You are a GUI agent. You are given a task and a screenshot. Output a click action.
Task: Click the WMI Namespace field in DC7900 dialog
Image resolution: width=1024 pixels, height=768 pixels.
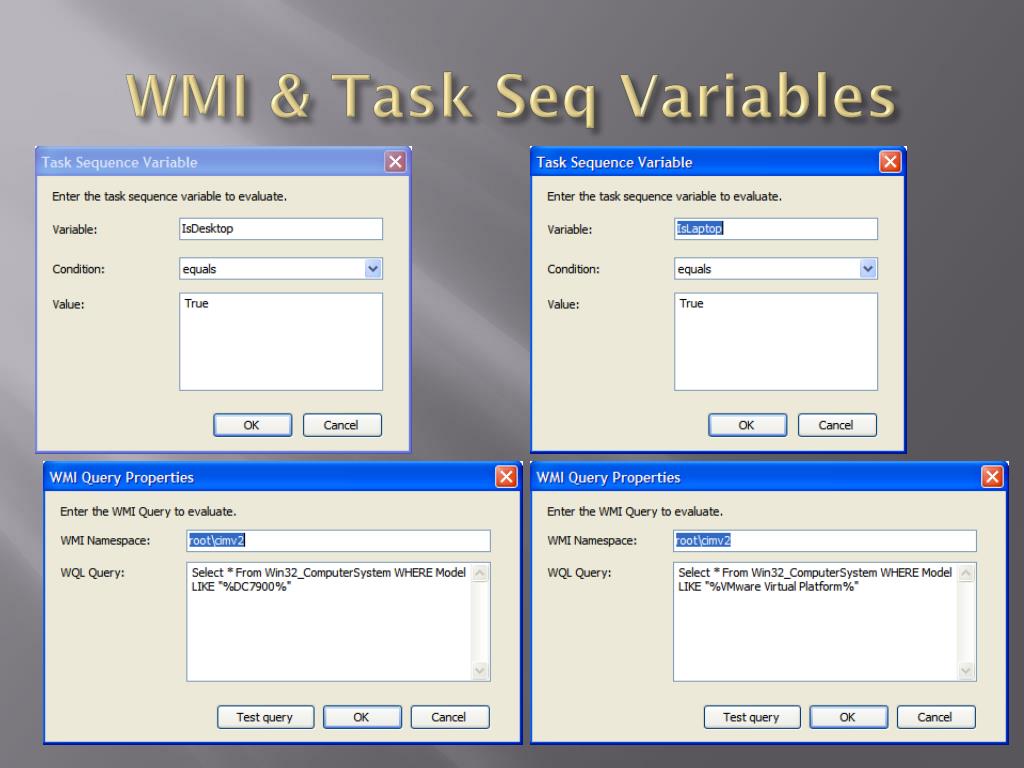pos(338,541)
